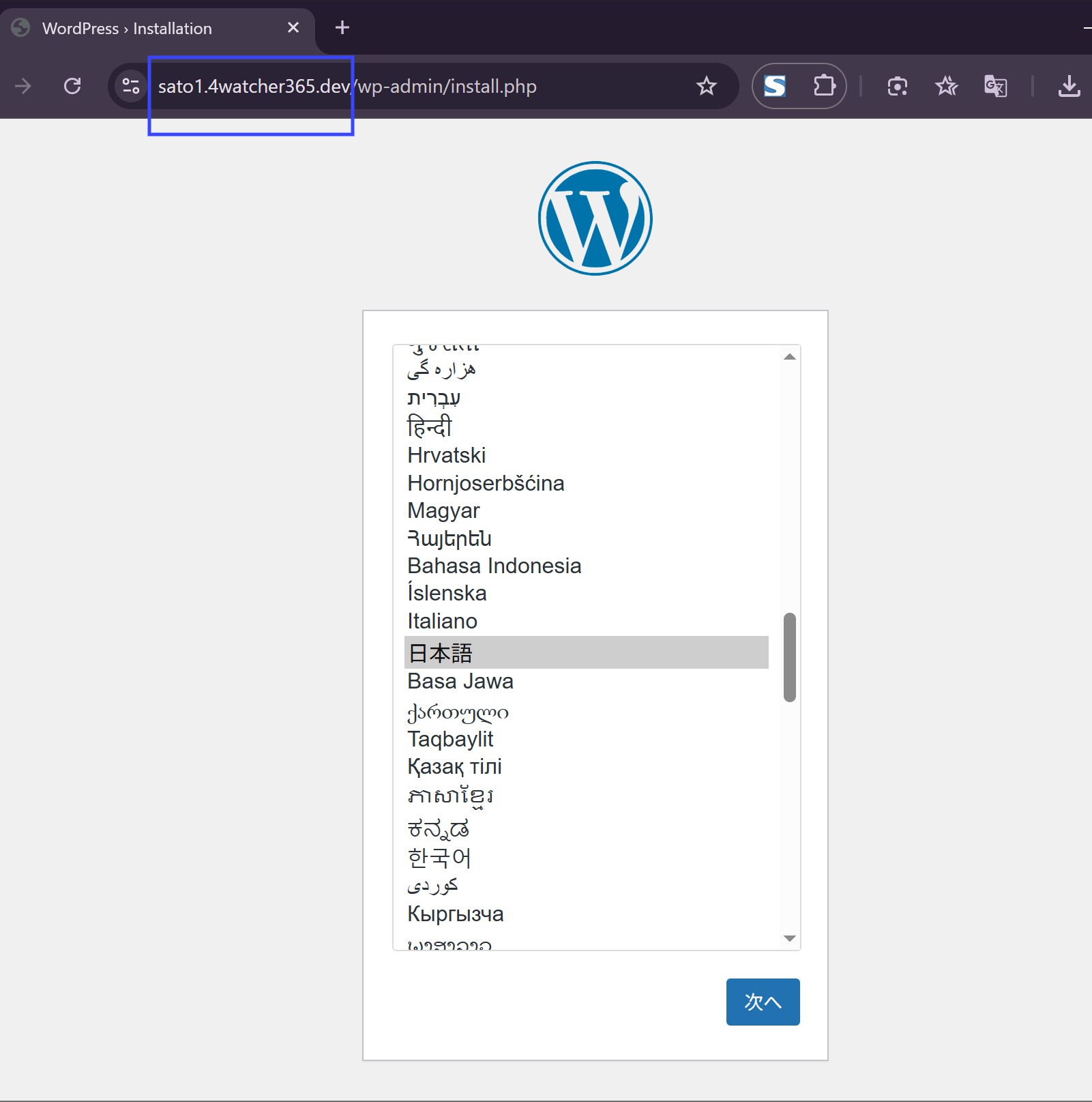Bookmark this page with the star icon

click(706, 86)
